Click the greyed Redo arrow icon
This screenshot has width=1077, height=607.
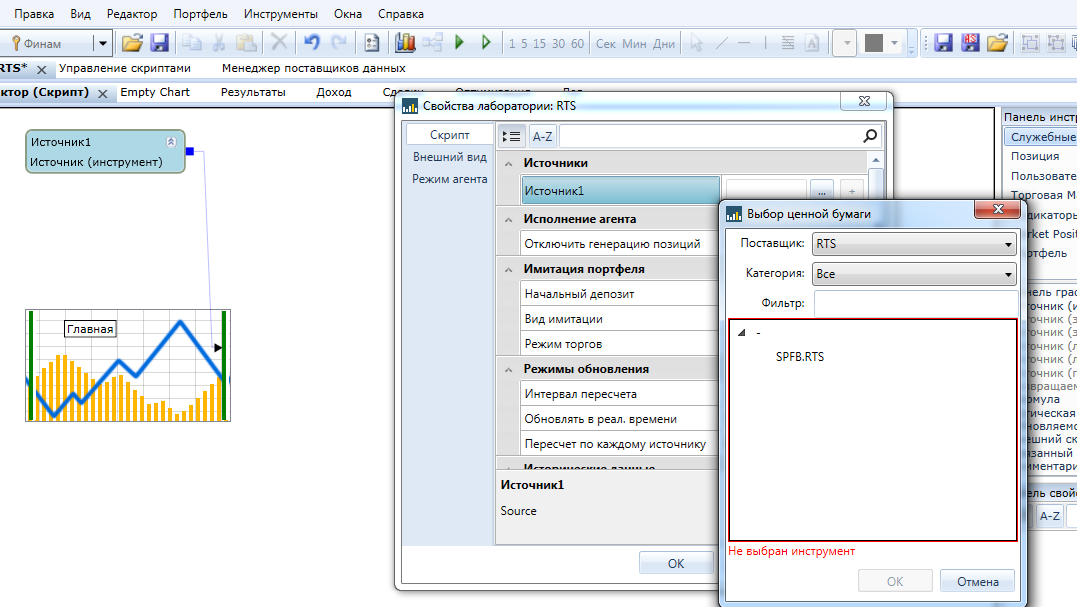pyautogui.click(x=339, y=43)
